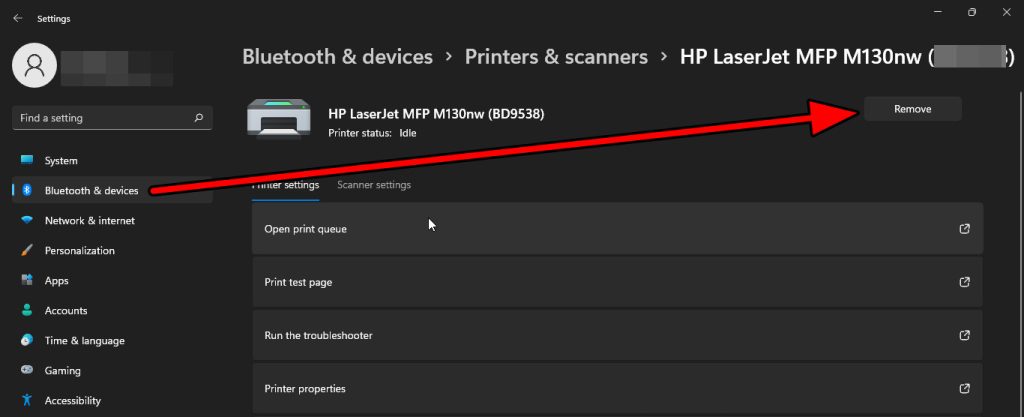Minimize the Settings window
This screenshot has width=1024, height=417.
coord(938,12)
